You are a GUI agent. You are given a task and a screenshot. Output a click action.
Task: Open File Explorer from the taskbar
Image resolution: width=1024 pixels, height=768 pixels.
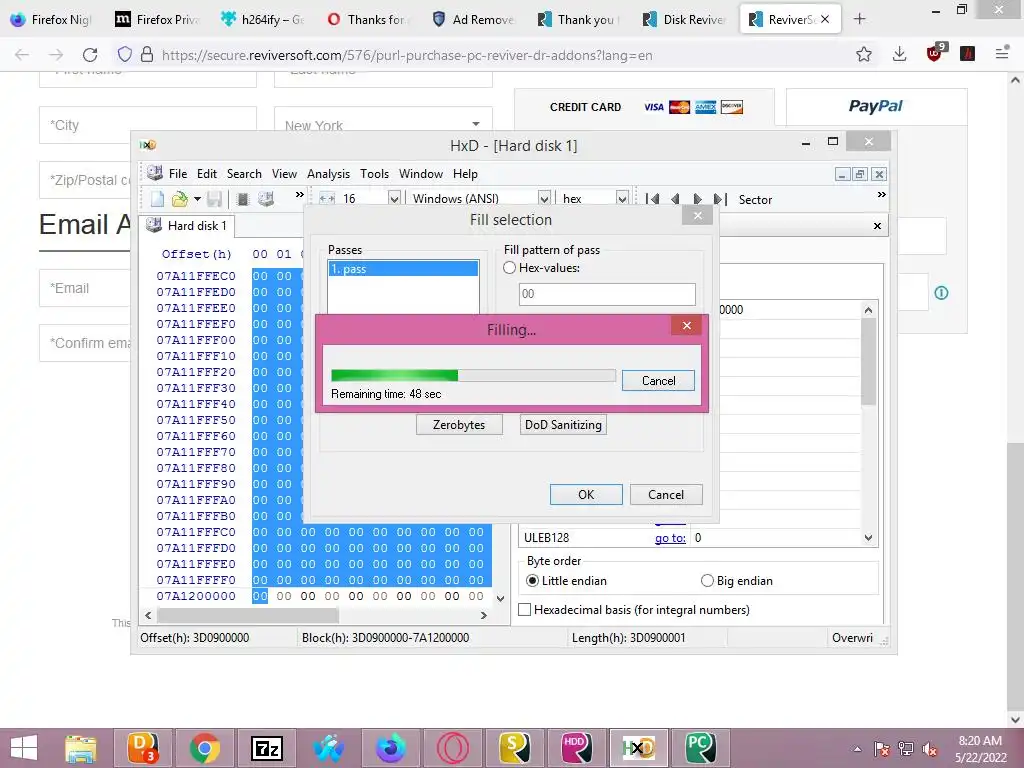tap(80, 748)
